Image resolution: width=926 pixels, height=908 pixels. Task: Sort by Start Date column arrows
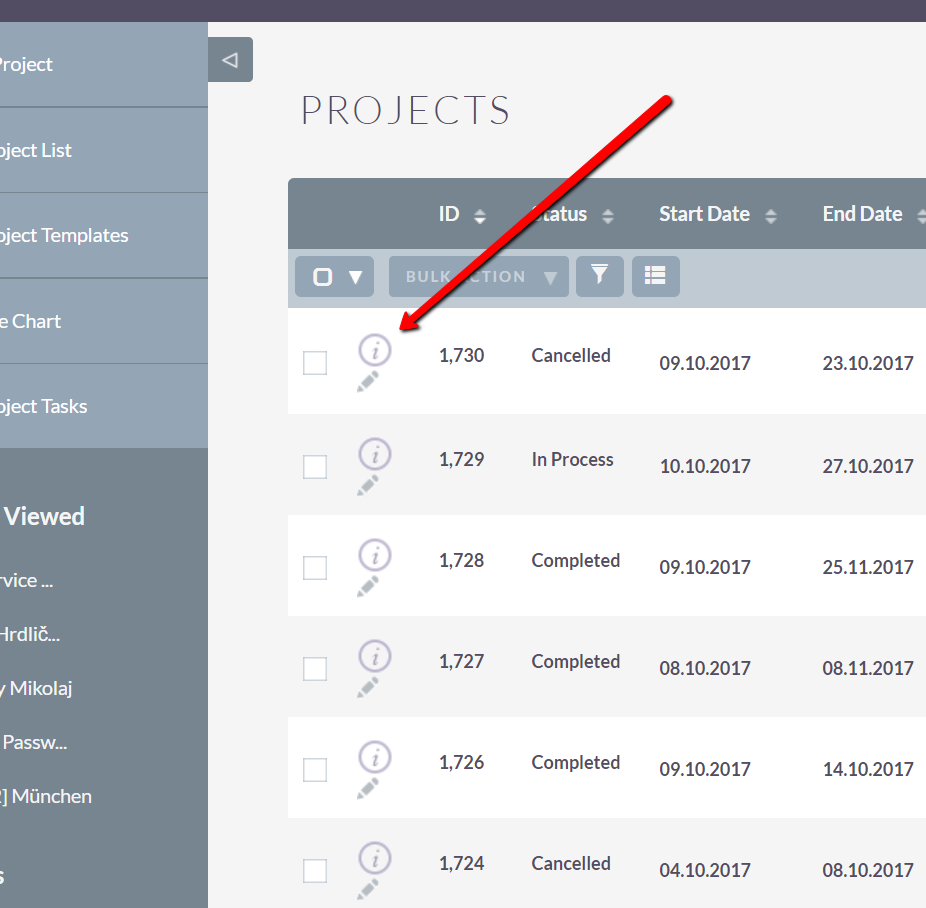[771, 216]
